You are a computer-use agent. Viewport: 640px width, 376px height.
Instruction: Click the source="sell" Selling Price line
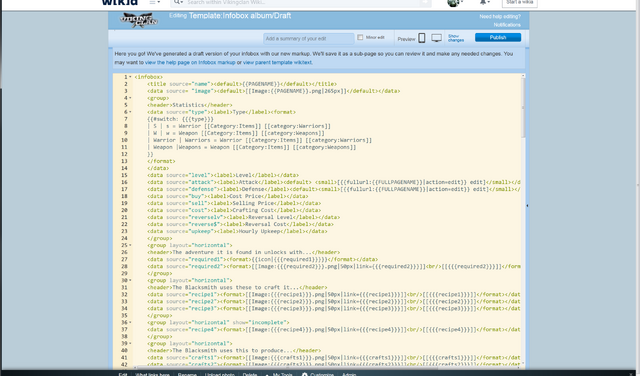[x=234, y=203]
